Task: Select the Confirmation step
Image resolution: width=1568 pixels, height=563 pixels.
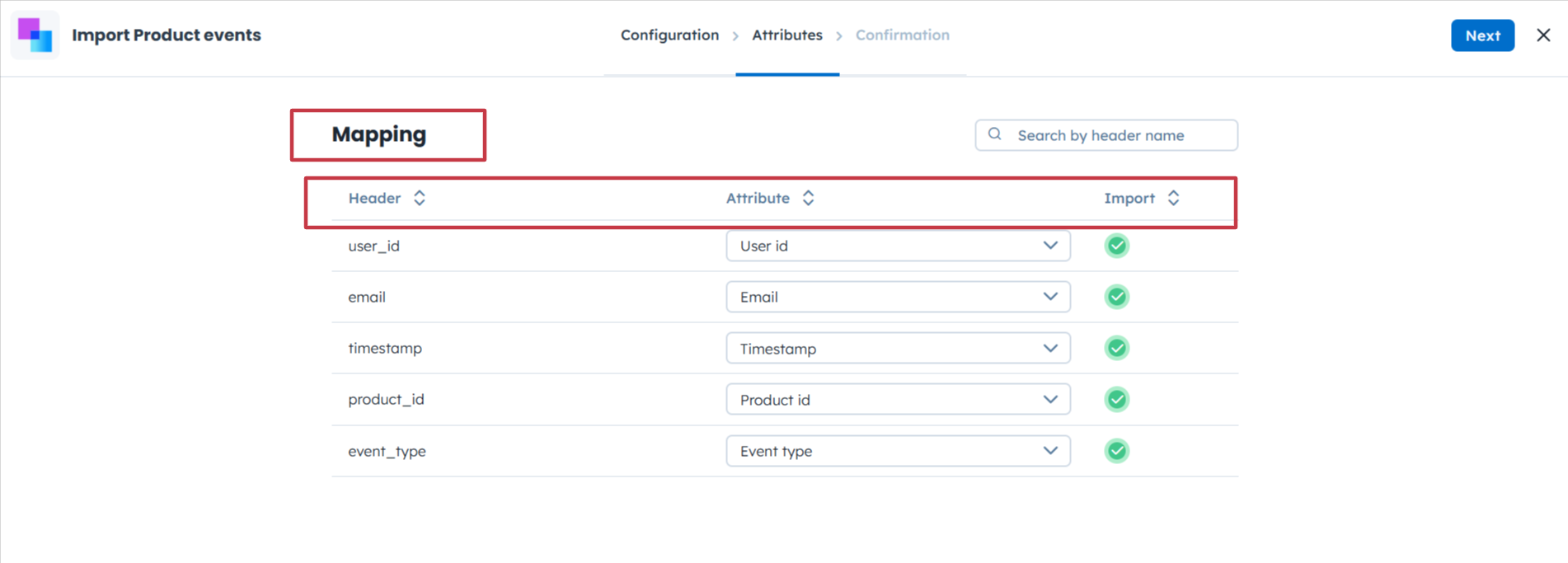Action: coord(902,35)
